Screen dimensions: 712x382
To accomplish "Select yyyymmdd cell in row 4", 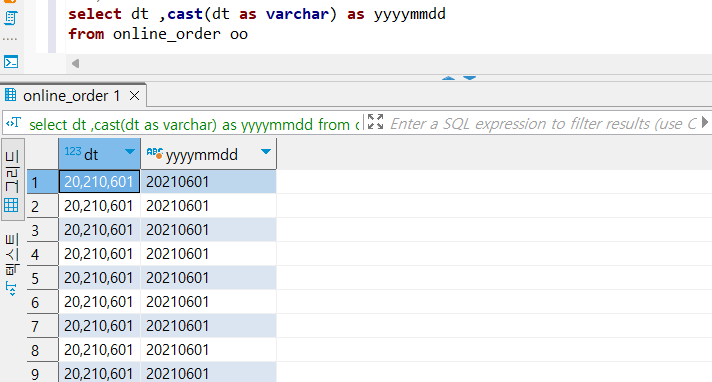I will (208, 254).
